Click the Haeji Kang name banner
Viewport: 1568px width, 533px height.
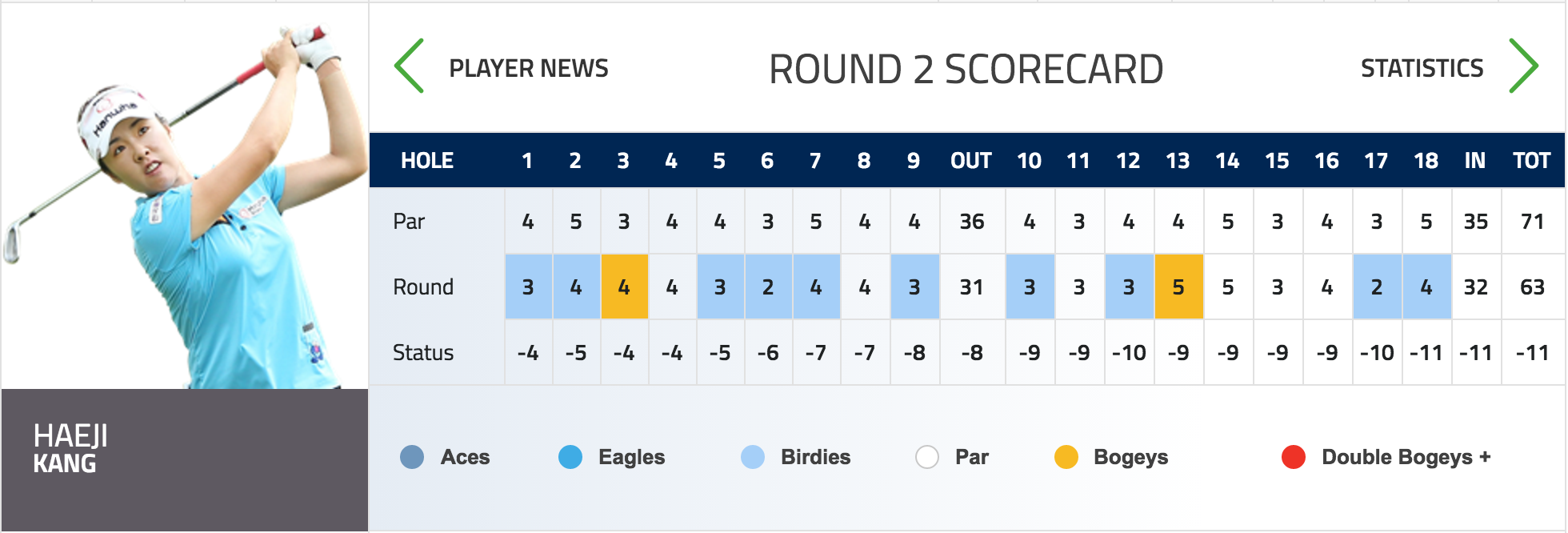185,460
